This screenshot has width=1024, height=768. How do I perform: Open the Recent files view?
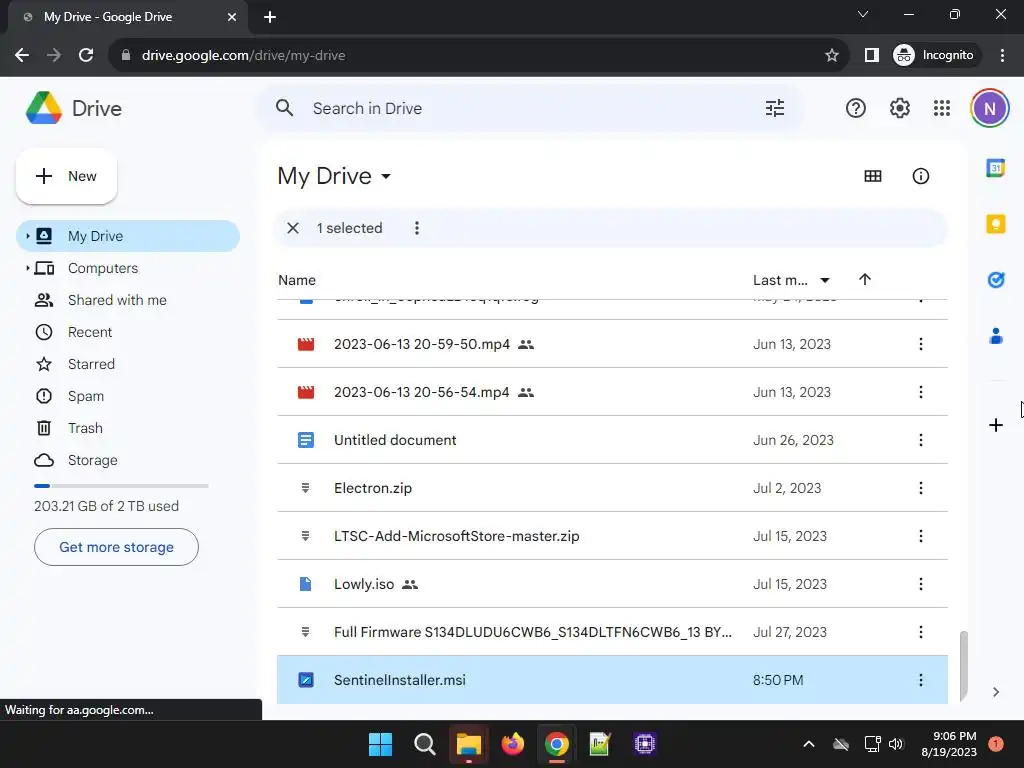pos(90,332)
